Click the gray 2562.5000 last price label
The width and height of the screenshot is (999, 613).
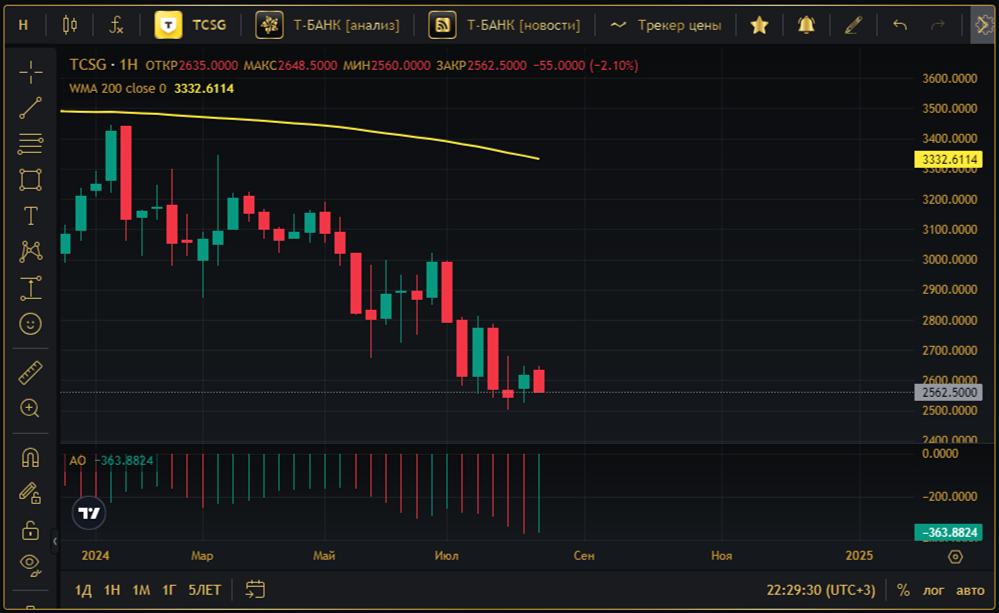pyautogui.click(x=949, y=393)
